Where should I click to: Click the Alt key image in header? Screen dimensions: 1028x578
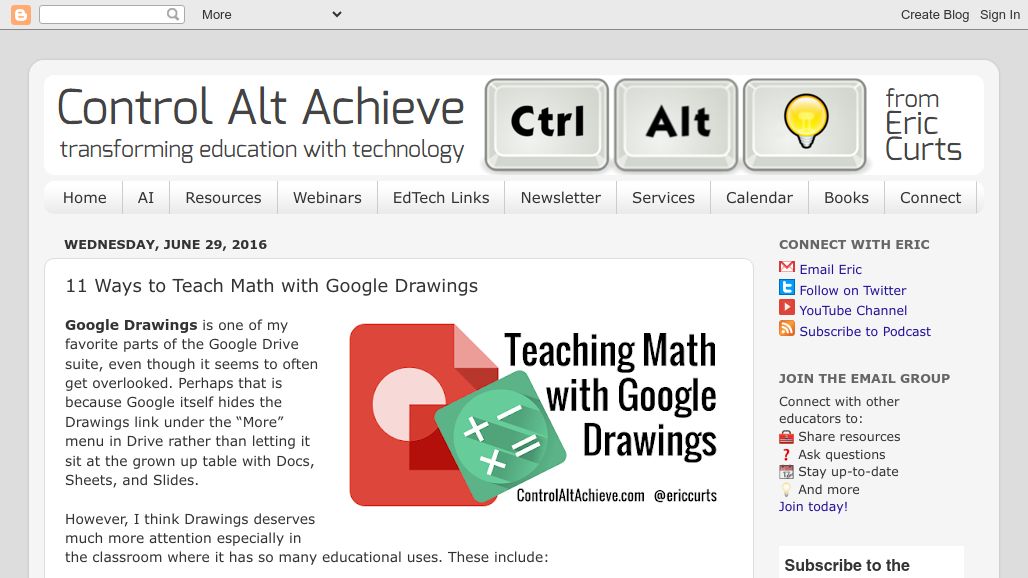coord(676,125)
